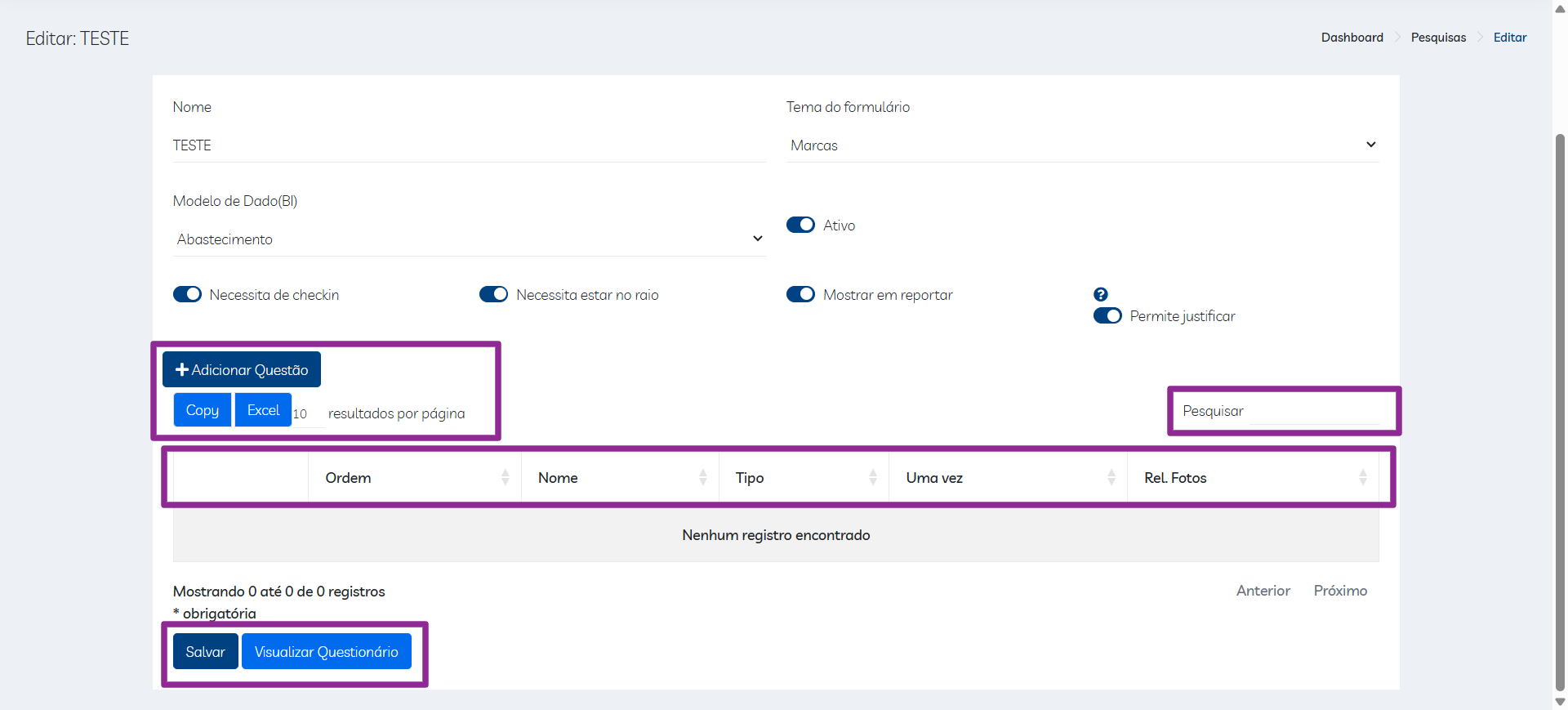Open Tema do formulário dropdown
Image resolution: width=1568 pixels, height=710 pixels.
click(1082, 145)
